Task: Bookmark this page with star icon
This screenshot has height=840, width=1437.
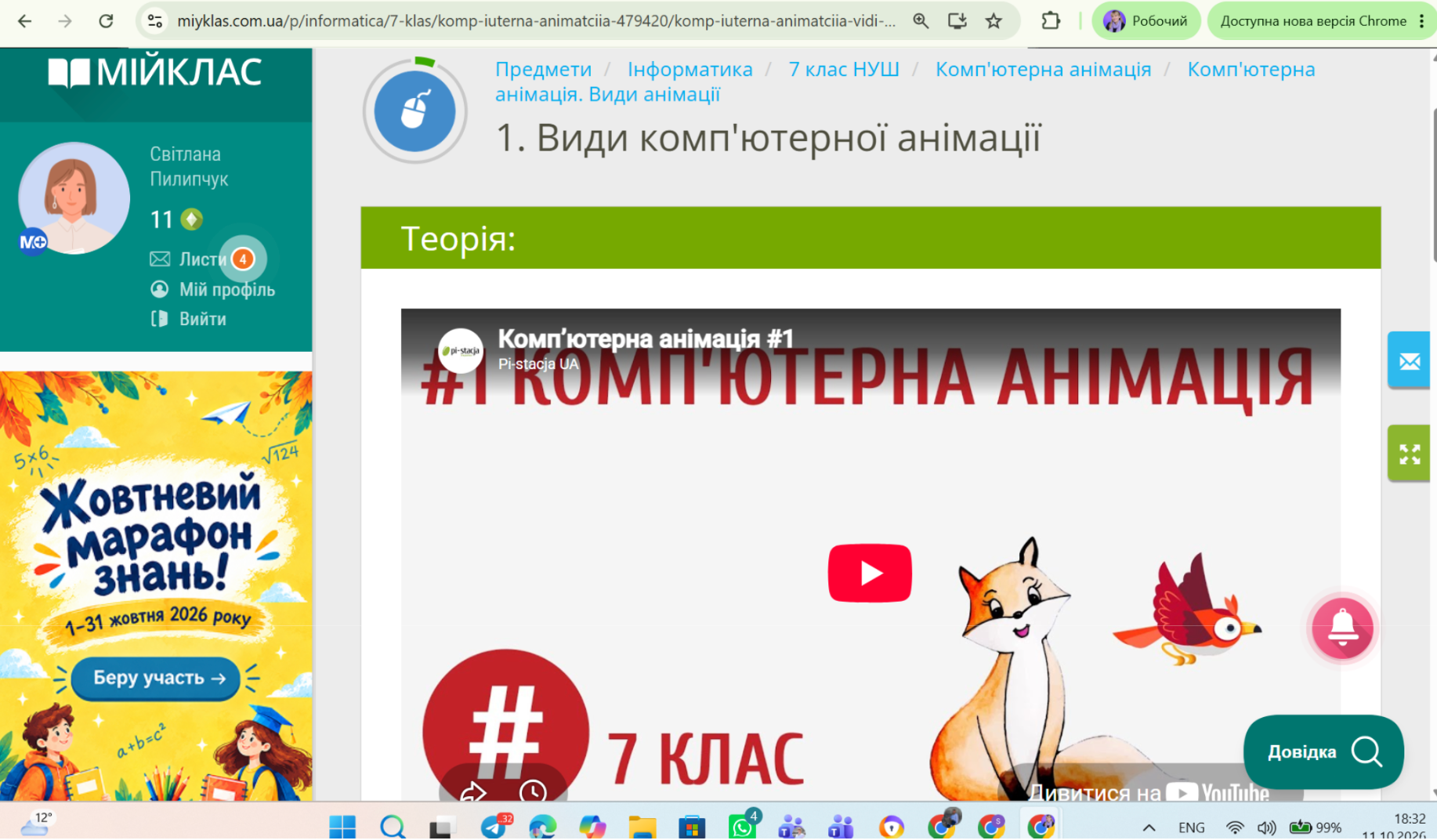Action: coord(994,21)
